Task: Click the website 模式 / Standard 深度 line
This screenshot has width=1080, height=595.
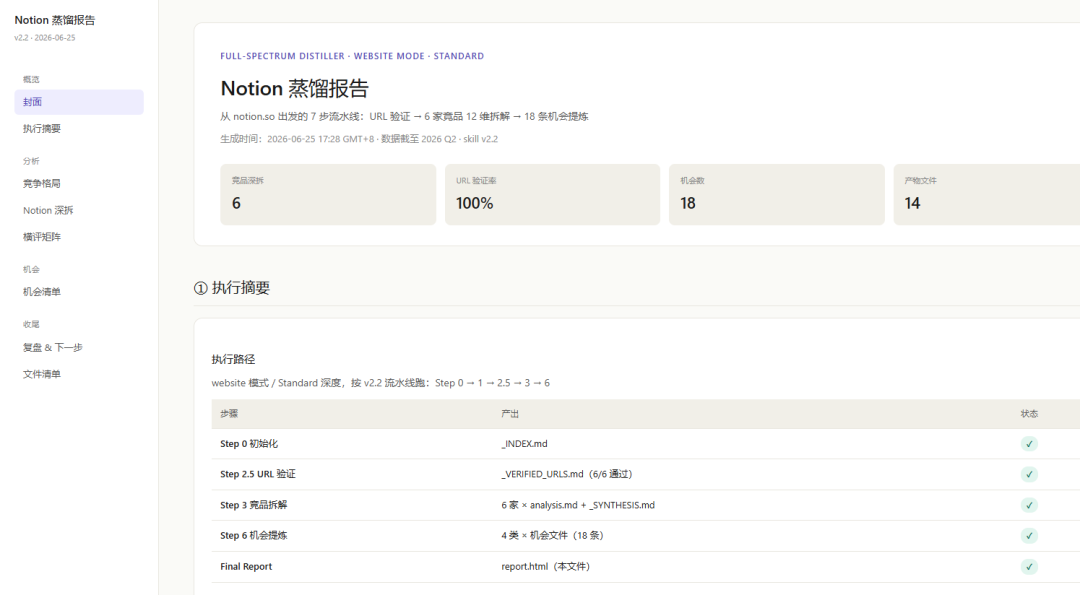Action: click(380, 383)
